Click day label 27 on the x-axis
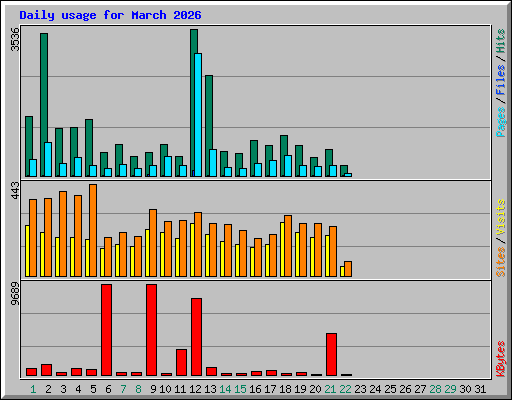 pyautogui.click(x=420, y=389)
